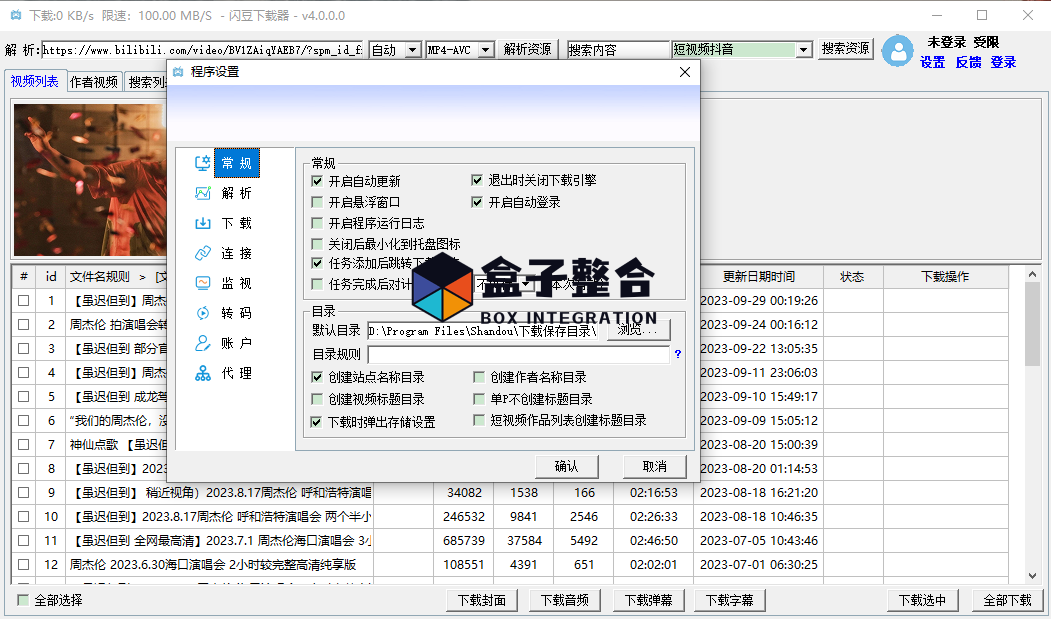Click the 闪豆下载器 app icon in title bar

click(x=16, y=15)
